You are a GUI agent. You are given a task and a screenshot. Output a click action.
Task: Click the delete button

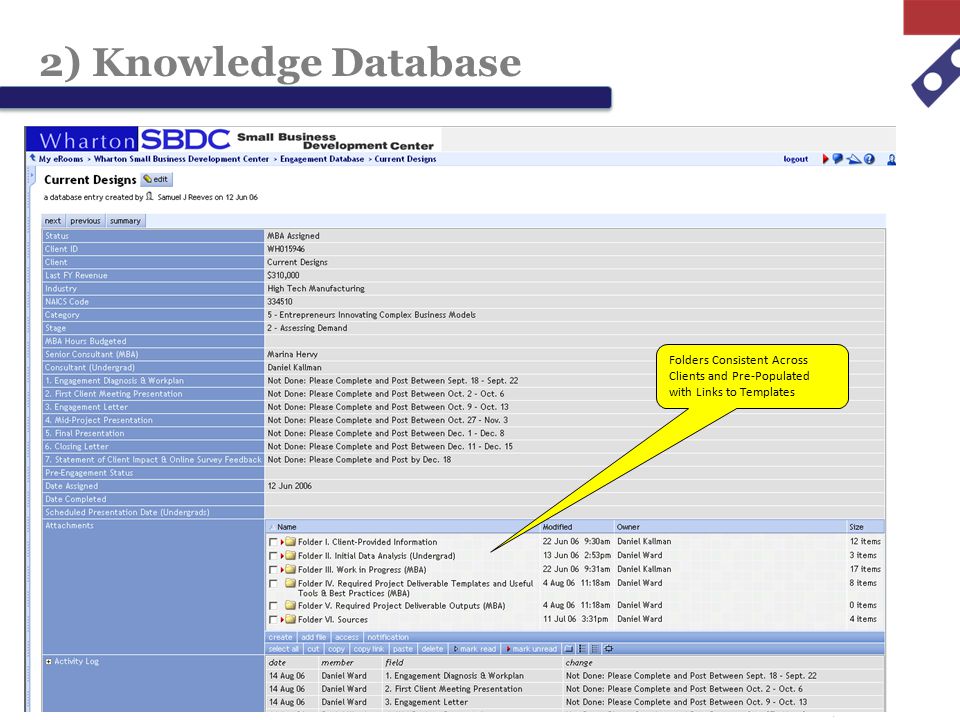(432, 649)
